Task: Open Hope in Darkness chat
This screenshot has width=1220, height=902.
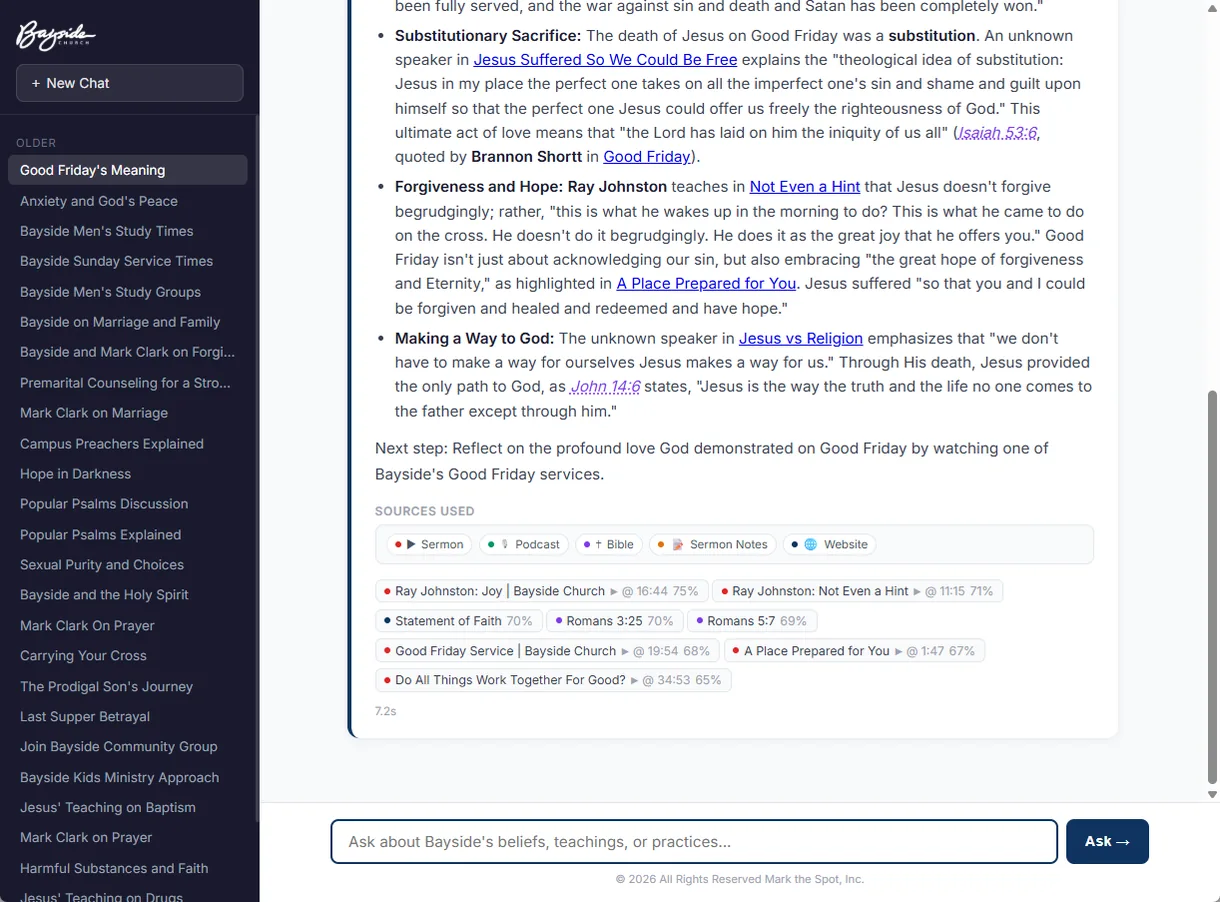Action: click(x=128, y=474)
